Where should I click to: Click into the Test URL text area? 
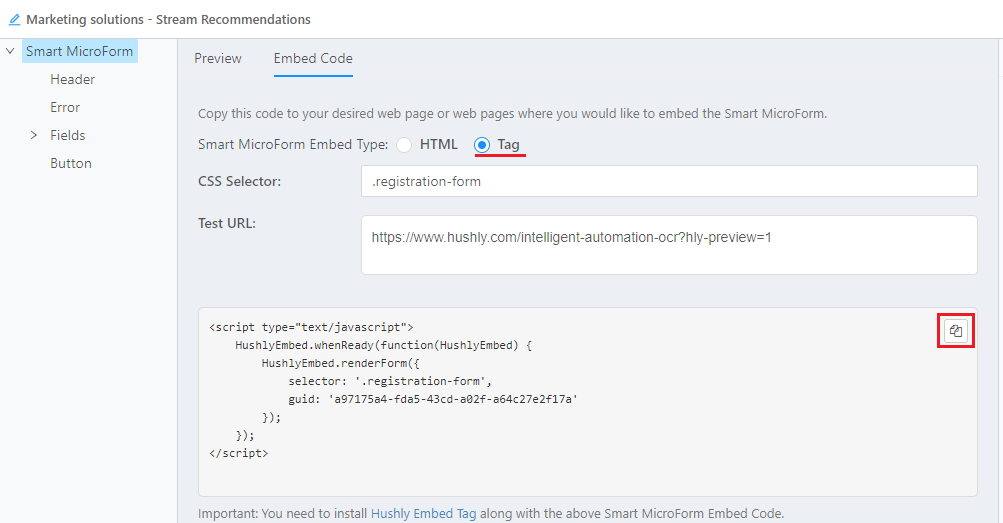click(x=669, y=245)
